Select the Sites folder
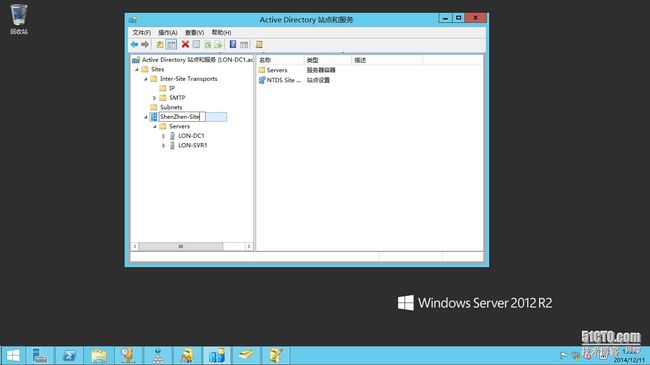Image resolution: width=650 pixels, height=365 pixels. click(158, 69)
